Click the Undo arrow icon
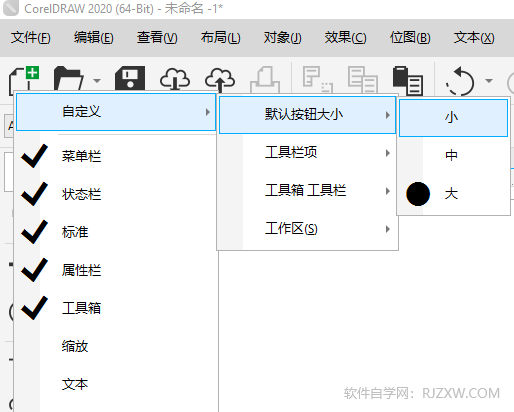This screenshot has height=412, width=514. [460, 81]
